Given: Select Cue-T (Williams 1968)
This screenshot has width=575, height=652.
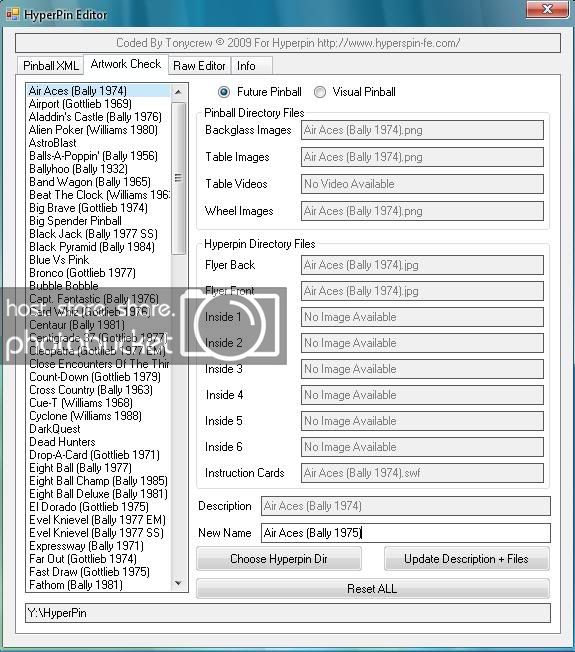Looking at the screenshot, I should coord(99,403).
